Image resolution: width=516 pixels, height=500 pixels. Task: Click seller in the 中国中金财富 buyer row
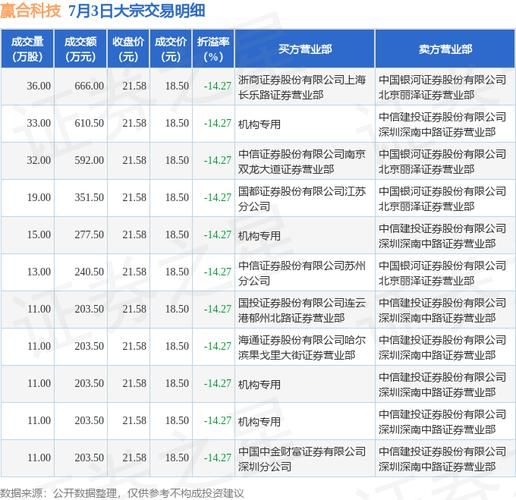(443, 459)
